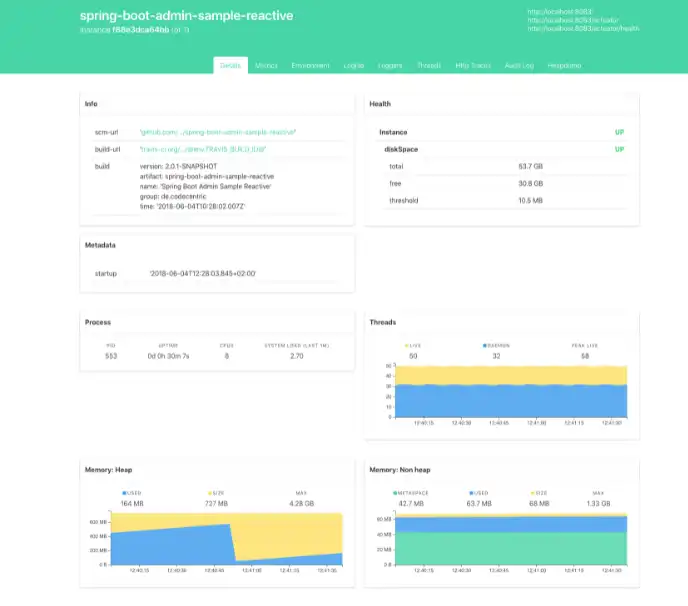688x606 pixels.
Task: Click disk total value 53.7 GB
Action: click(x=530, y=166)
